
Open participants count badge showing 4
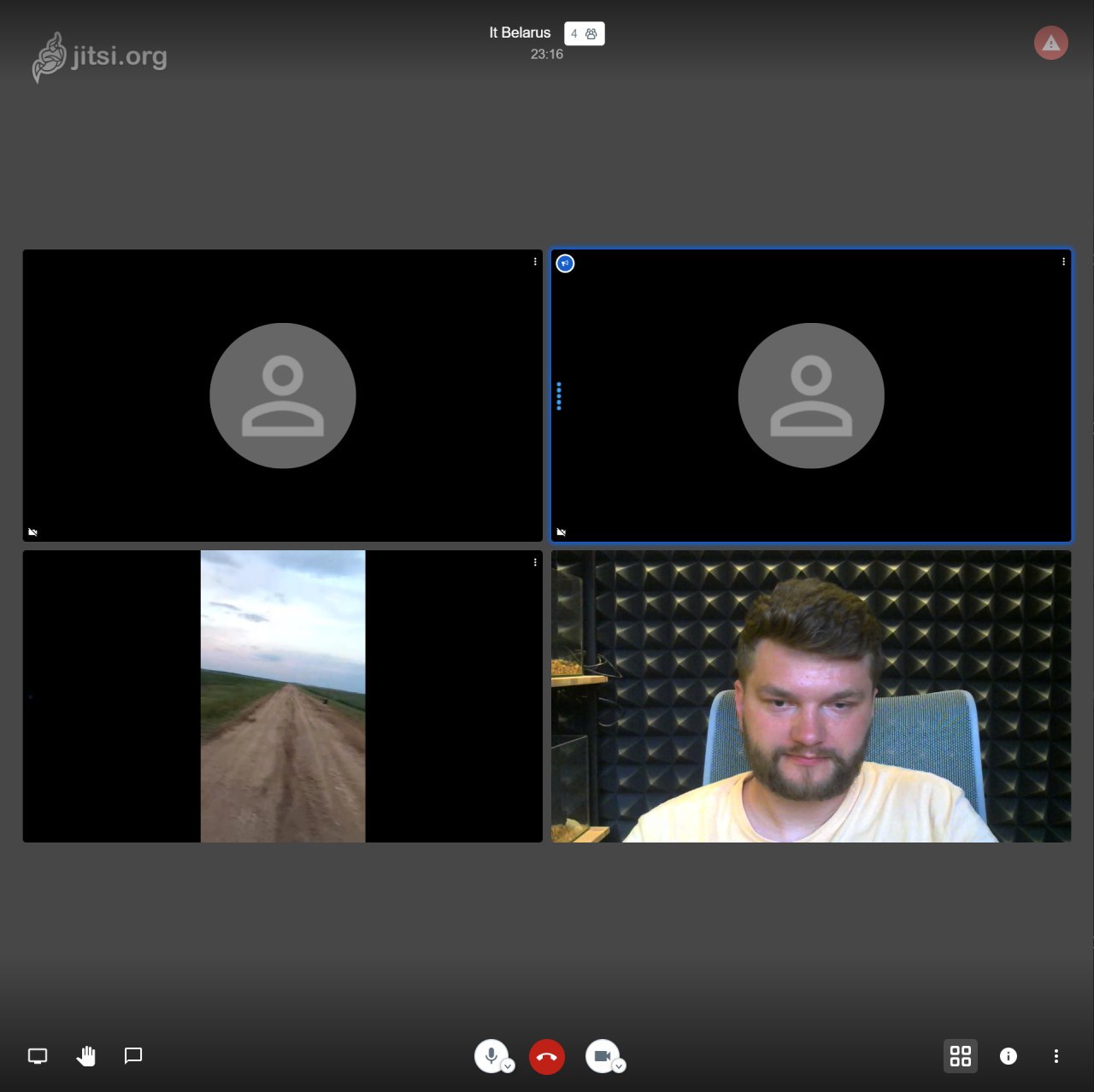[x=585, y=33]
